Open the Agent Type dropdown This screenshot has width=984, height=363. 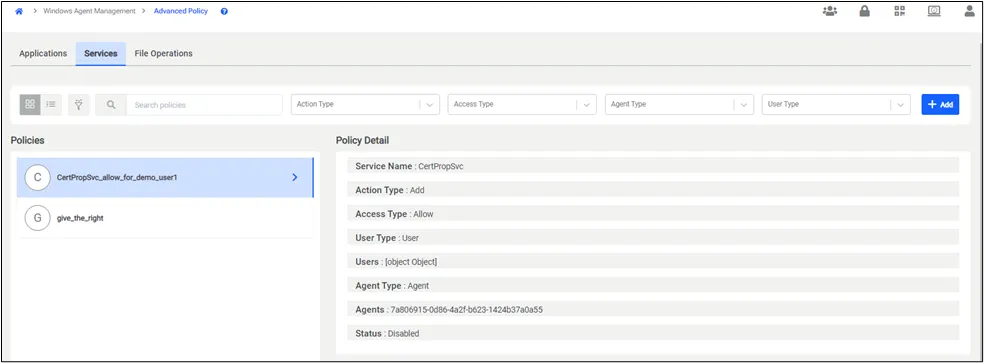click(x=679, y=104)
